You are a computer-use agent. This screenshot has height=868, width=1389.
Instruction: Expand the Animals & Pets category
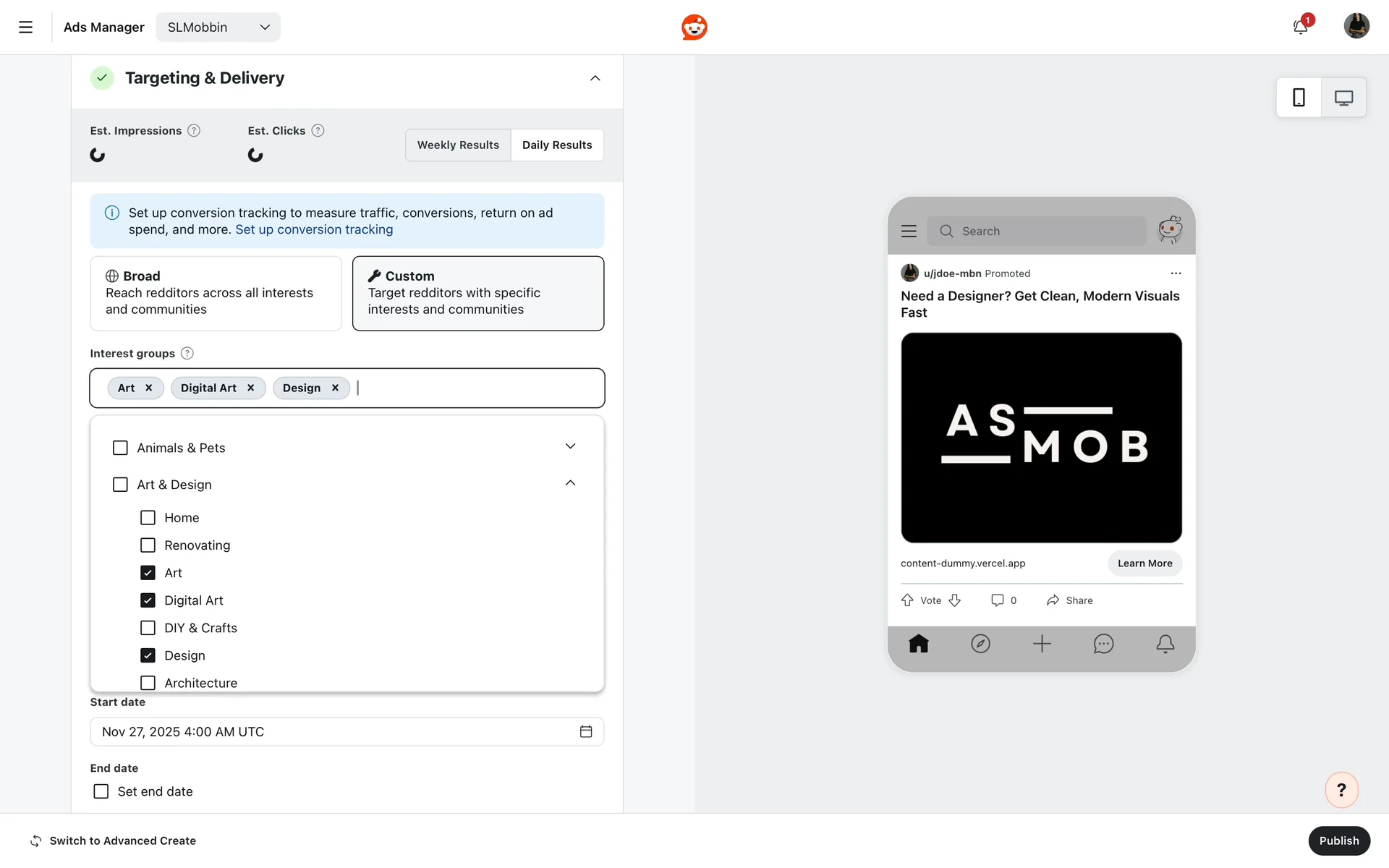570,446
